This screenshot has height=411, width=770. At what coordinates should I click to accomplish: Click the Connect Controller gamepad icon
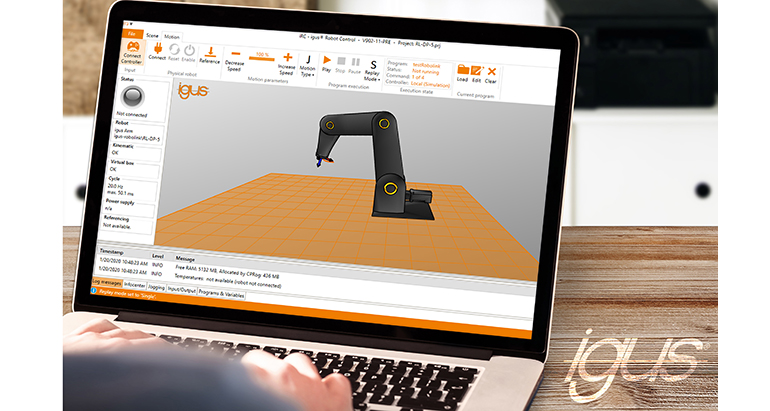(x=133, y=47)
